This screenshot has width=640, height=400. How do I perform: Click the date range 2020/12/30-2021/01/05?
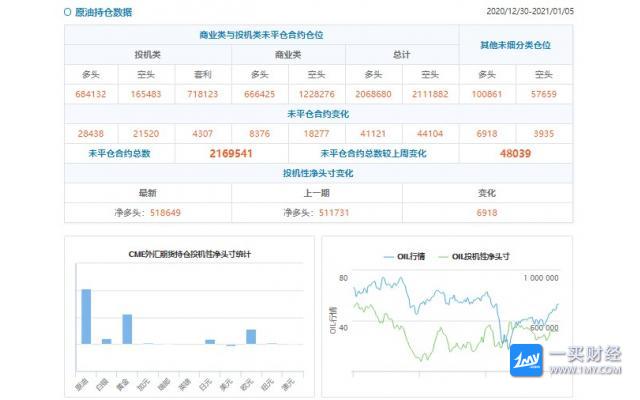click(x=530, y=11)
